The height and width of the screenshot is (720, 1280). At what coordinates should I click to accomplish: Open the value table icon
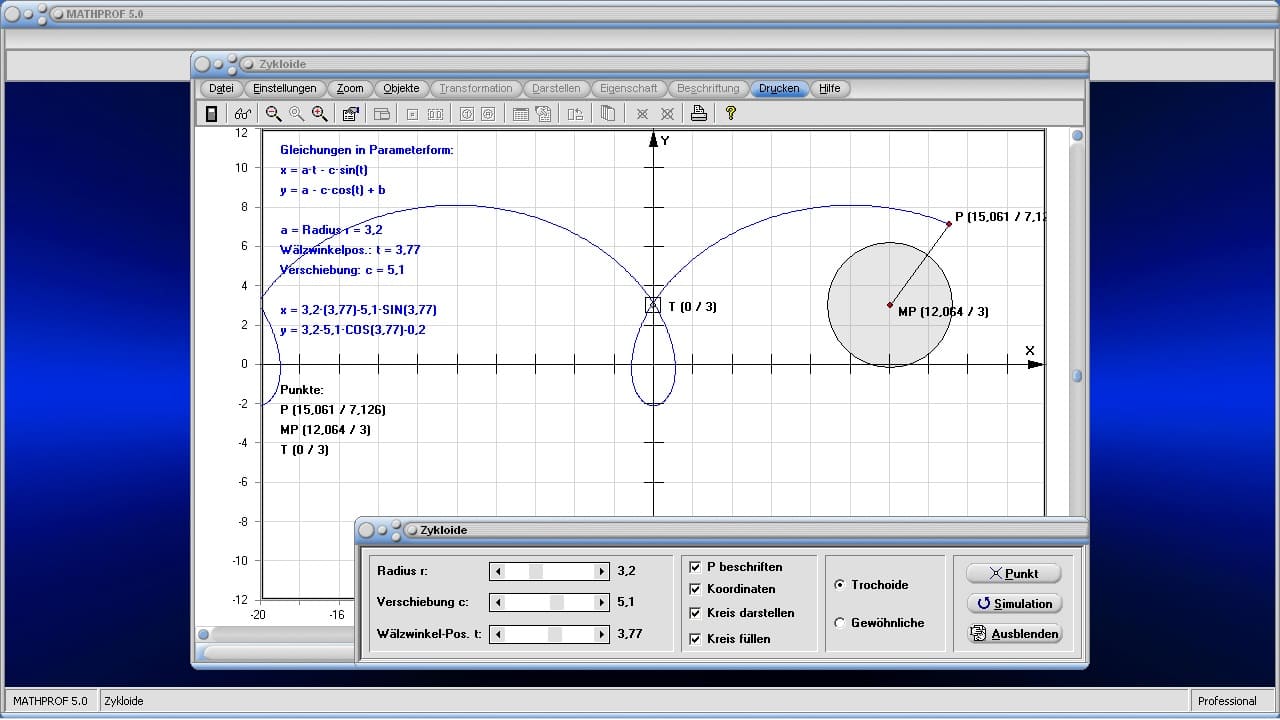click(520, 114)
